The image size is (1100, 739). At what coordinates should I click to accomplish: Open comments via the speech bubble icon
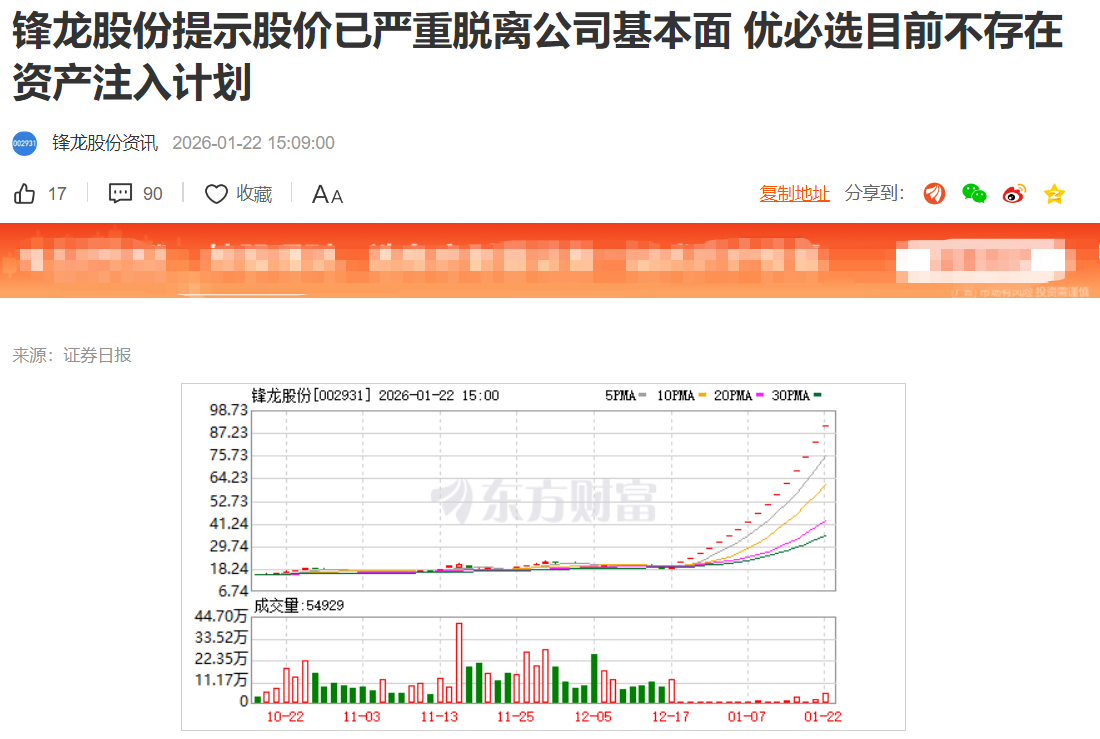click(120, 194)
